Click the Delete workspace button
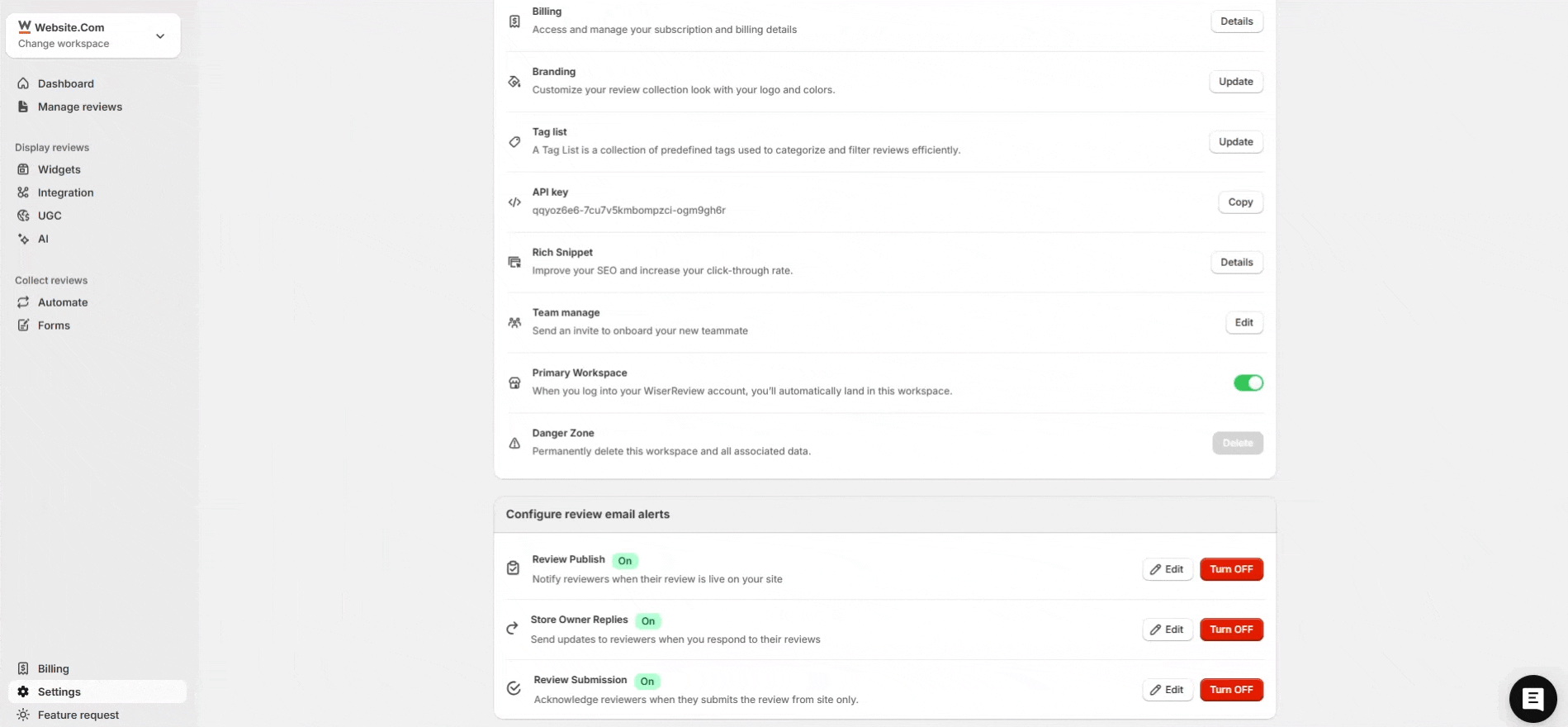 click(x=1237, y=443)
